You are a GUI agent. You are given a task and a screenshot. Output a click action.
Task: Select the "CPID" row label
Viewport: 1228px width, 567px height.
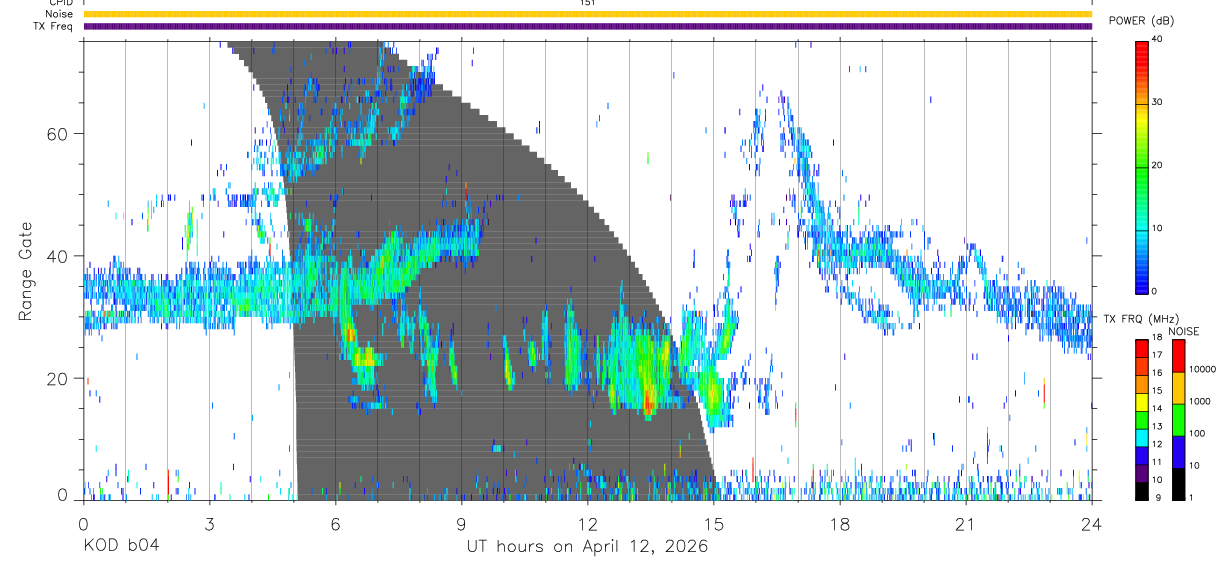60,3
